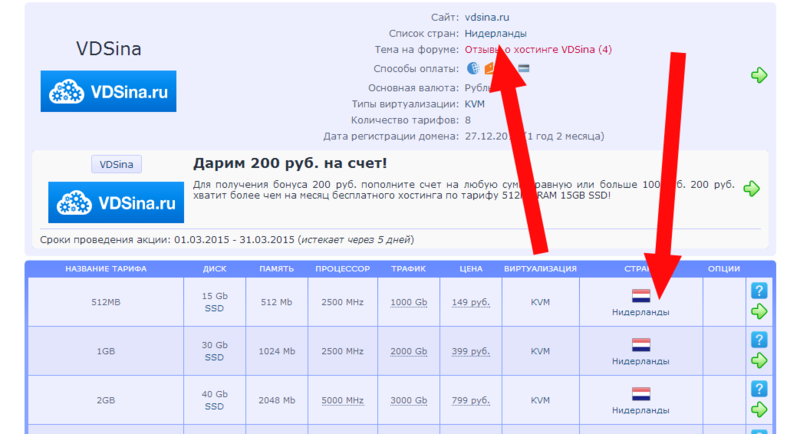The image size is (800, 434).
Task: Open question mark help for 512MB tariff
Action: click(x=759, y=291)
